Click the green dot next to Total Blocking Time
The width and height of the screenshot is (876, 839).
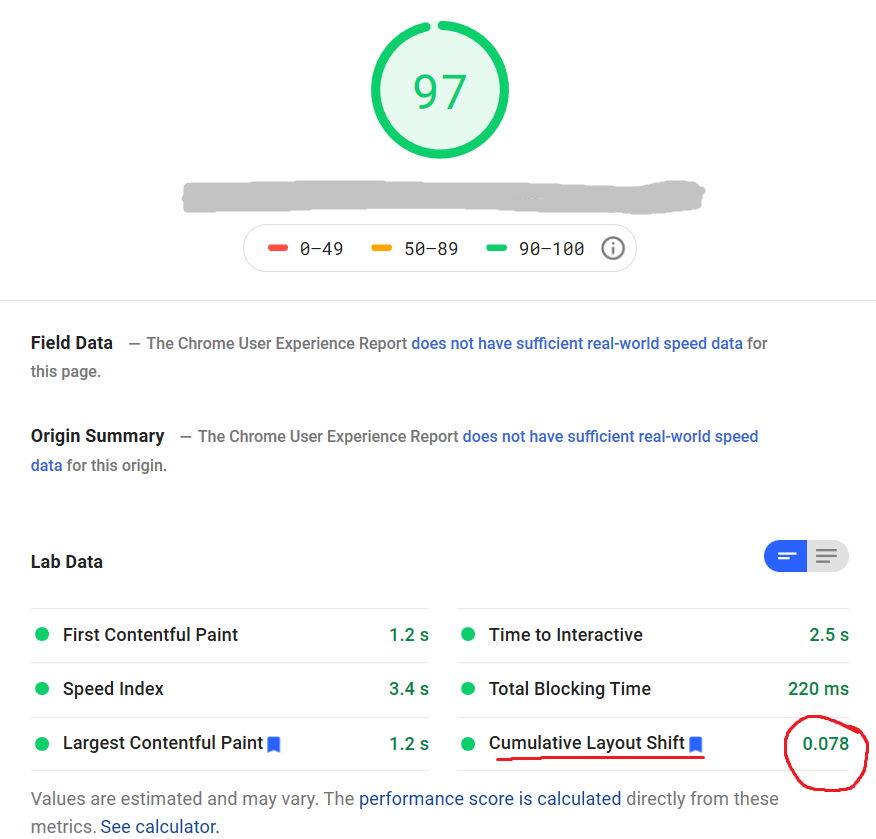coord(465,689)
